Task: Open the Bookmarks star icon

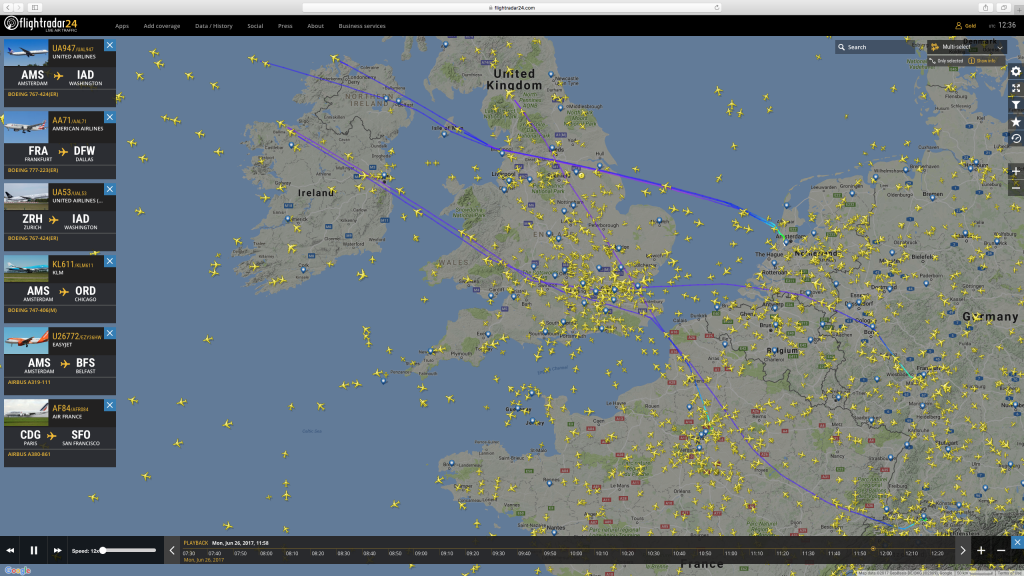Action: (1016, 122)
